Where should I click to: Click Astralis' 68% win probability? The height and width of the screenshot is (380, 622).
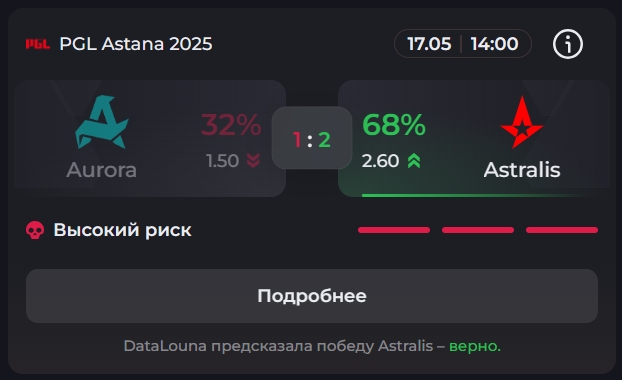tap(394, 125)
